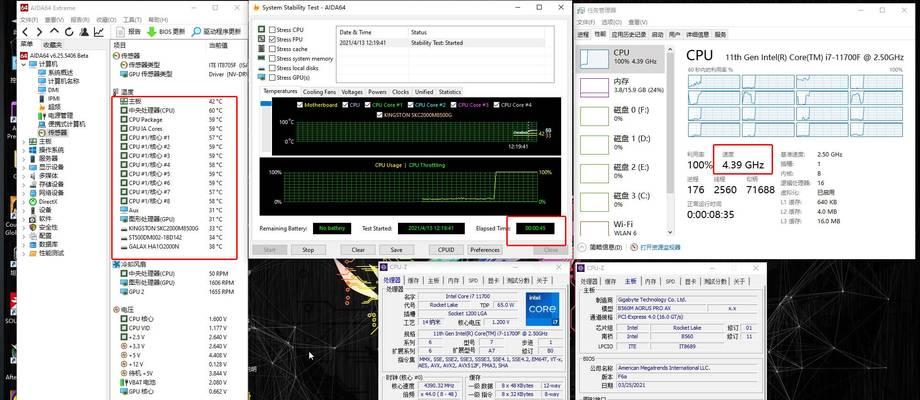This screenshot has height=400, width=920.
Task: Switch to the Voltages tab
Action: [352, 92]
